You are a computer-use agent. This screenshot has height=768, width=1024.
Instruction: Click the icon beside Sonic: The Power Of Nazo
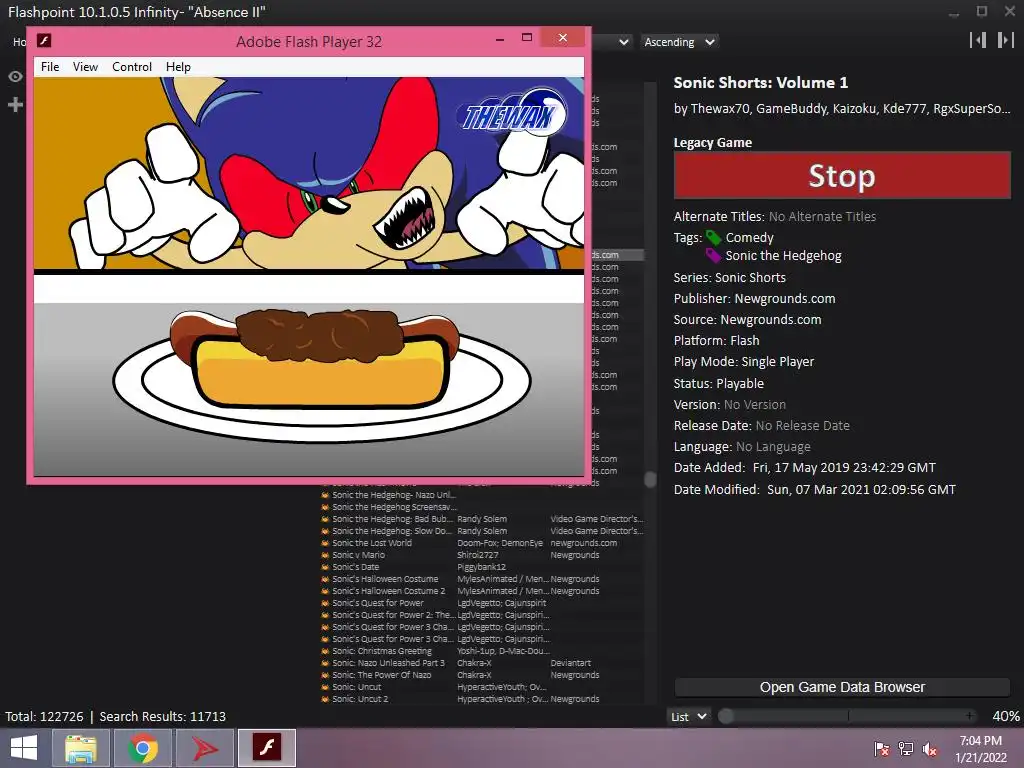pos(325,675)
